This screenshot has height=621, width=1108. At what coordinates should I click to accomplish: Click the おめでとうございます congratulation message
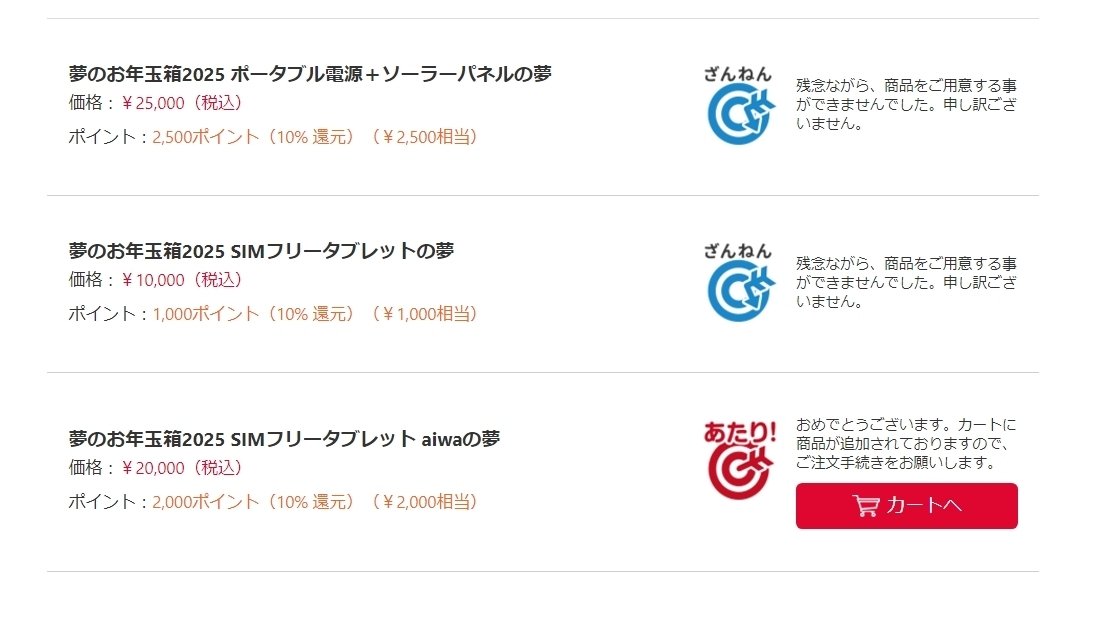[906, 444]
